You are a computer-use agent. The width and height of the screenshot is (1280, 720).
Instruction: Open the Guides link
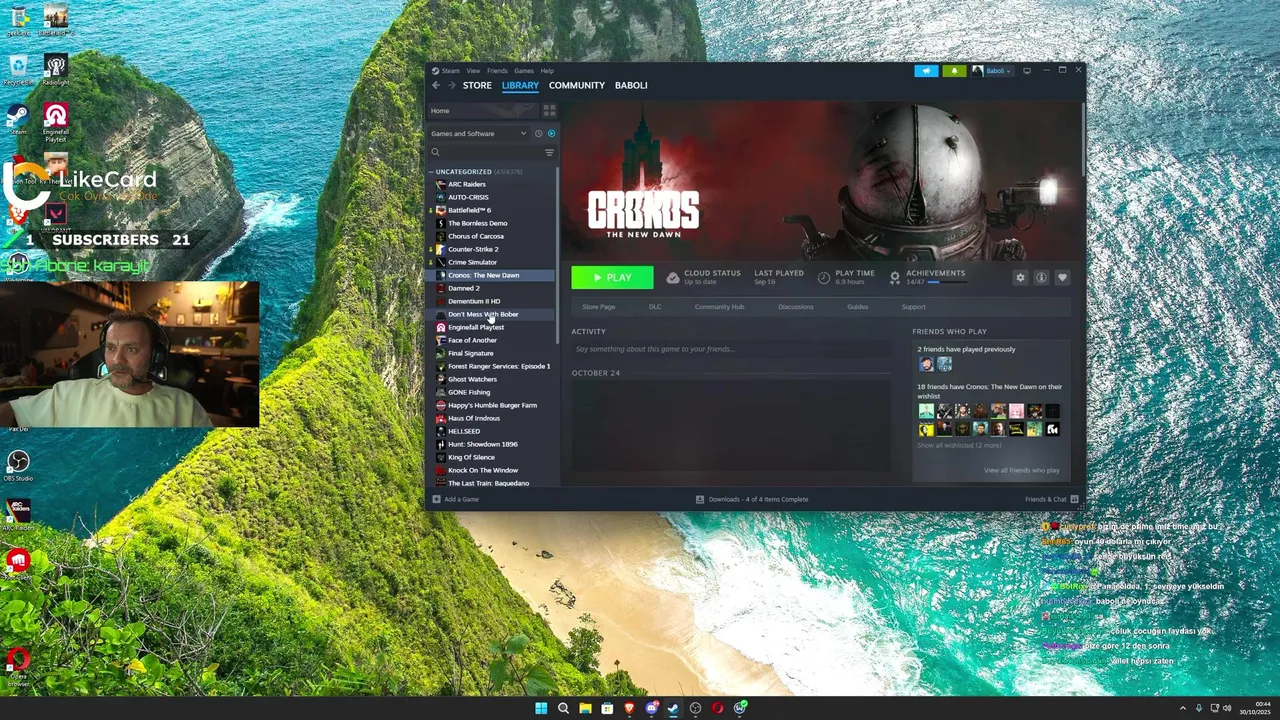tap(858, 307)
